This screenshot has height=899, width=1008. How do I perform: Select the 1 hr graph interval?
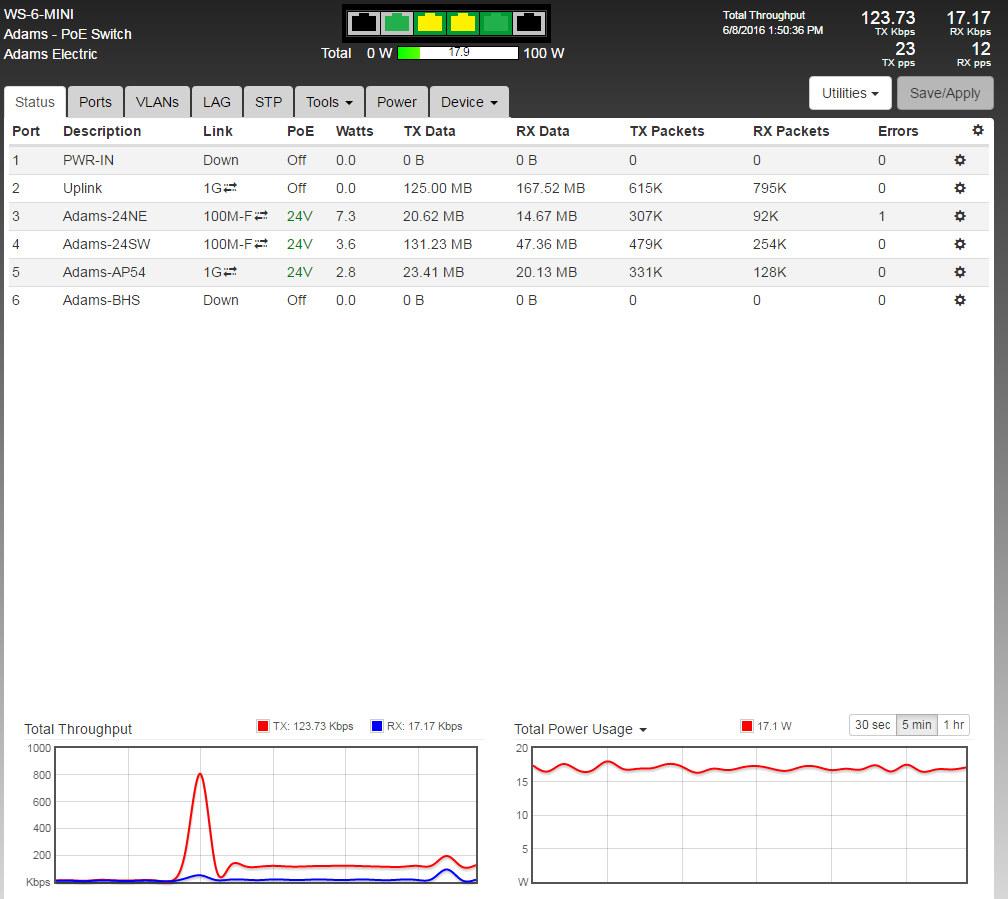953,725
